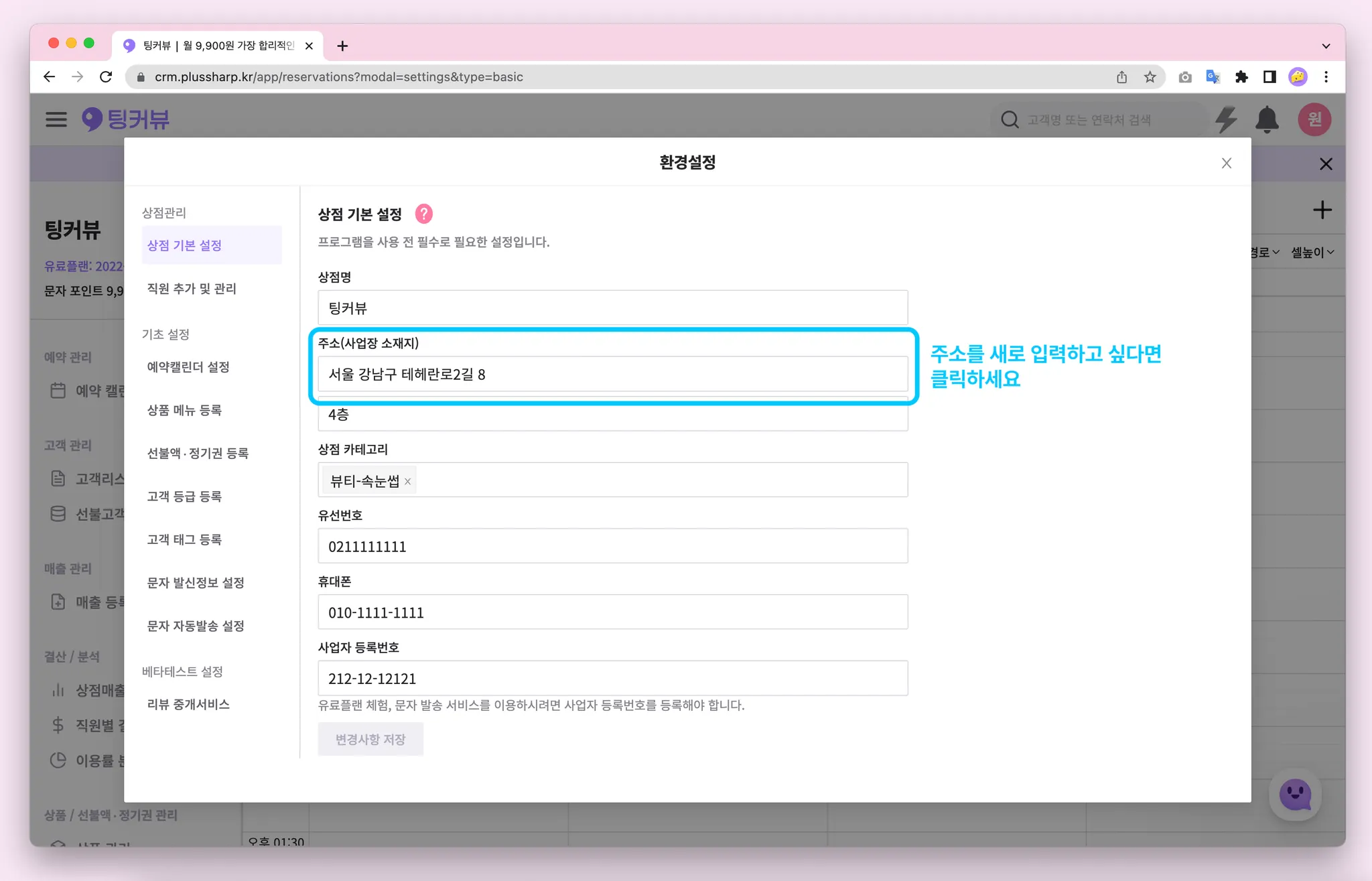Viewport: 1372px width, 881px height.
Task: Click the 사업자 등록번호 input field
Action: 612,679
